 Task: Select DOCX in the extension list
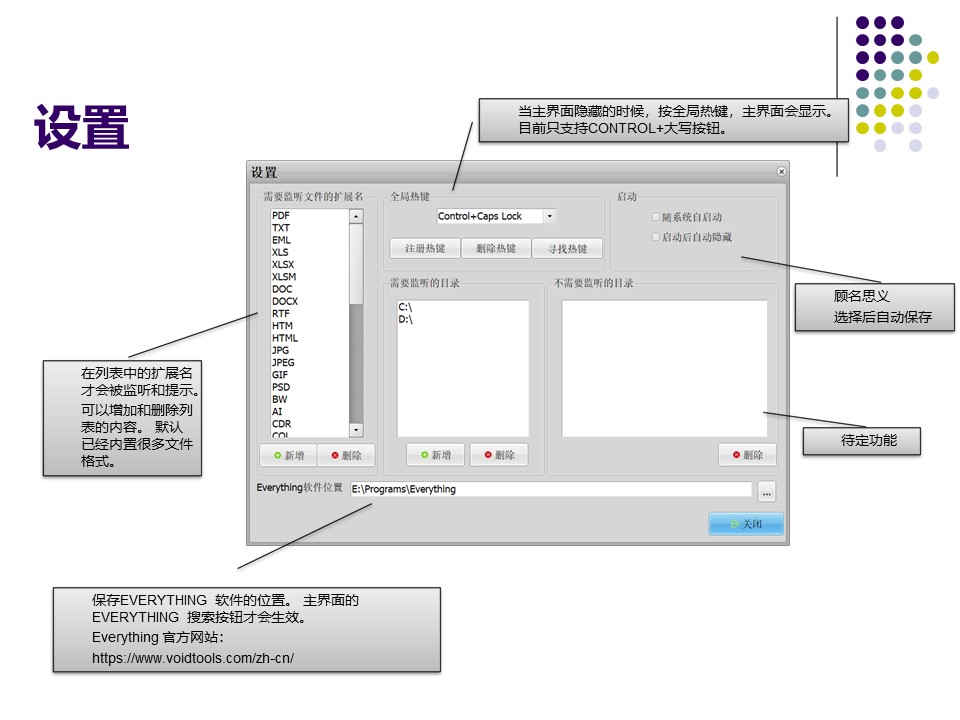(284, 301)
